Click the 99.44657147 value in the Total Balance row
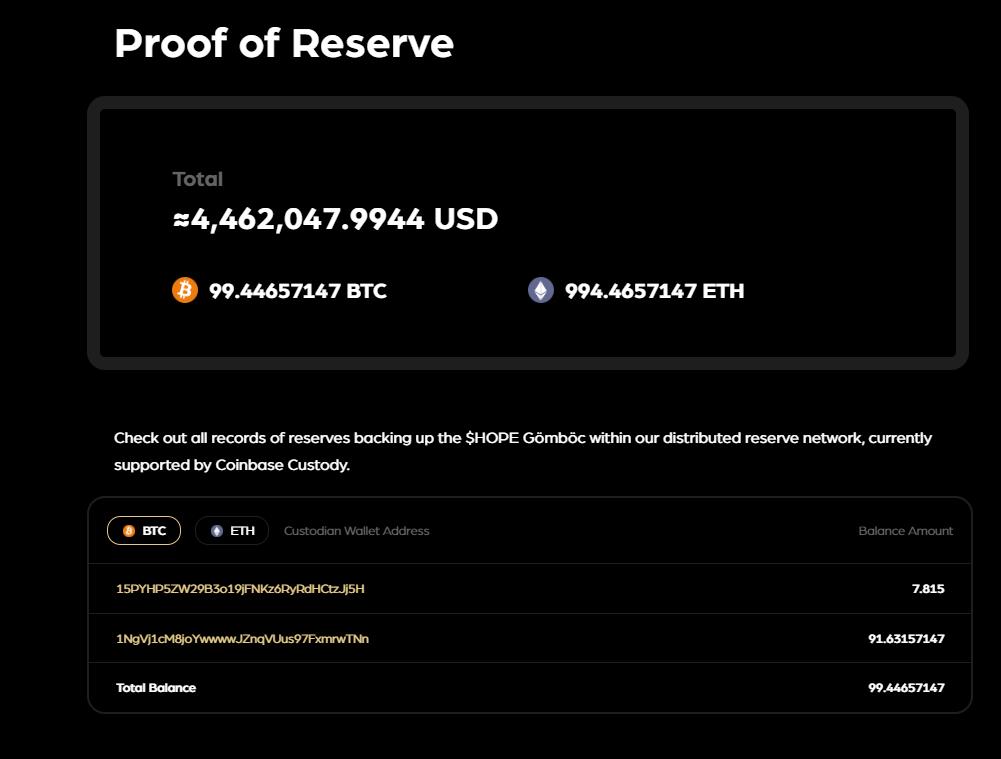This screenshot has height=759, width=1001. (x=906, y=688)
